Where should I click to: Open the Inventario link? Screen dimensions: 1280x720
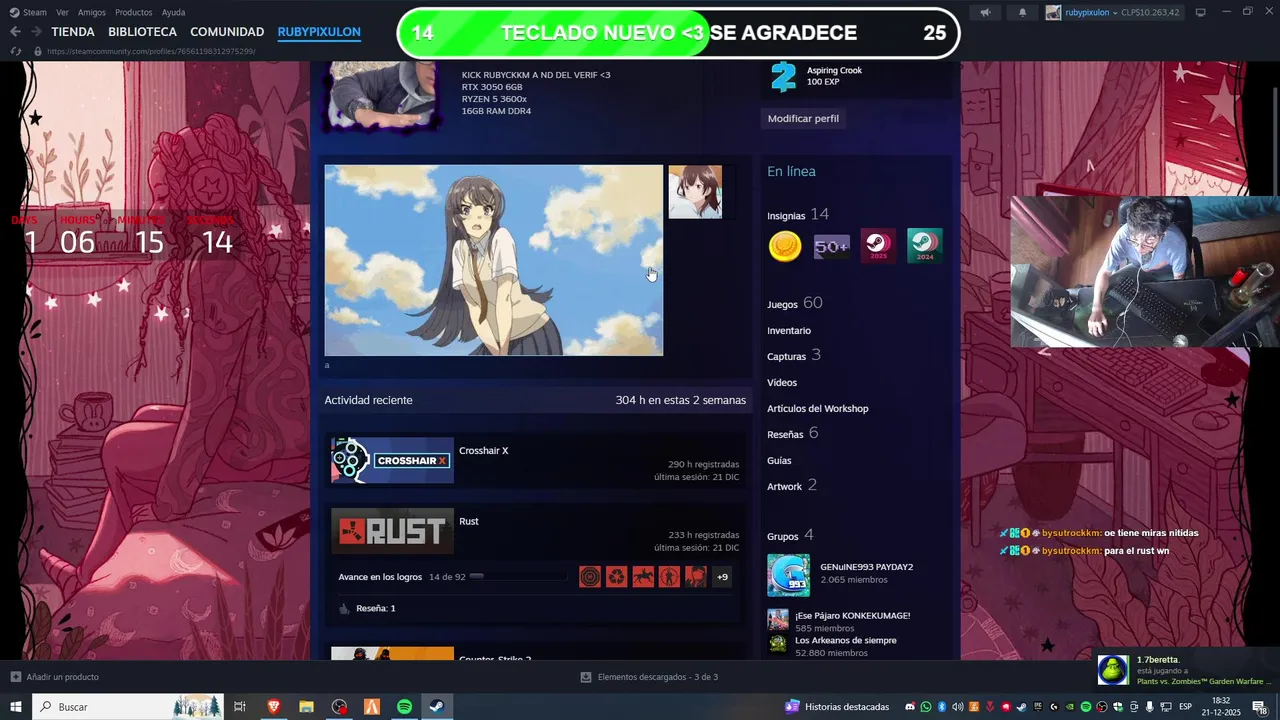(x=789, y=331)
